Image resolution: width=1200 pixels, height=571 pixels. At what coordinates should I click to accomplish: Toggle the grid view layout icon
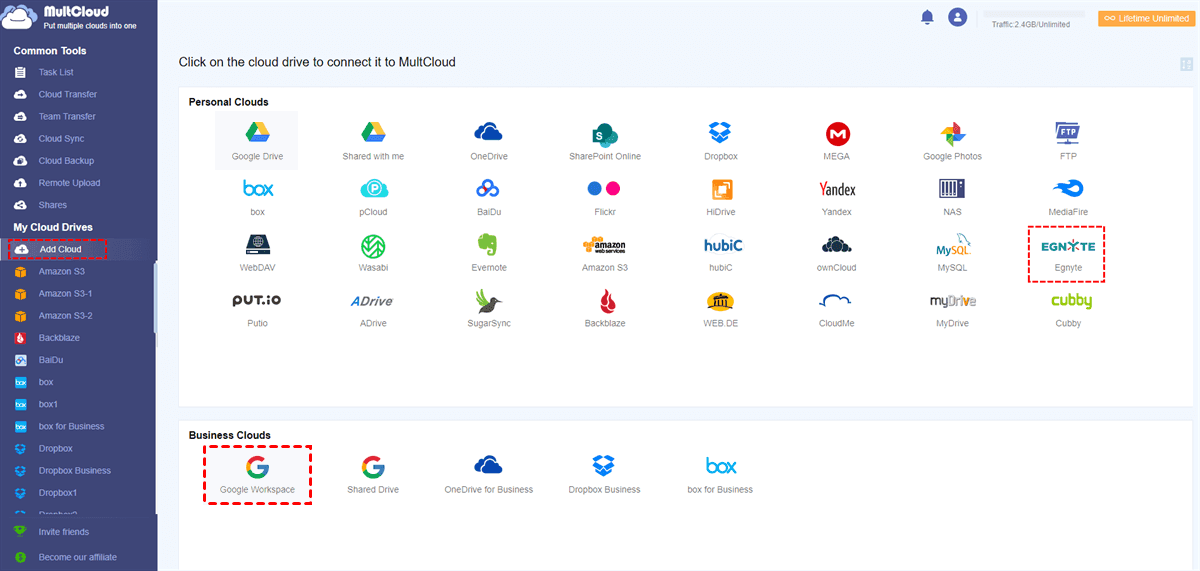[1187, 64]
